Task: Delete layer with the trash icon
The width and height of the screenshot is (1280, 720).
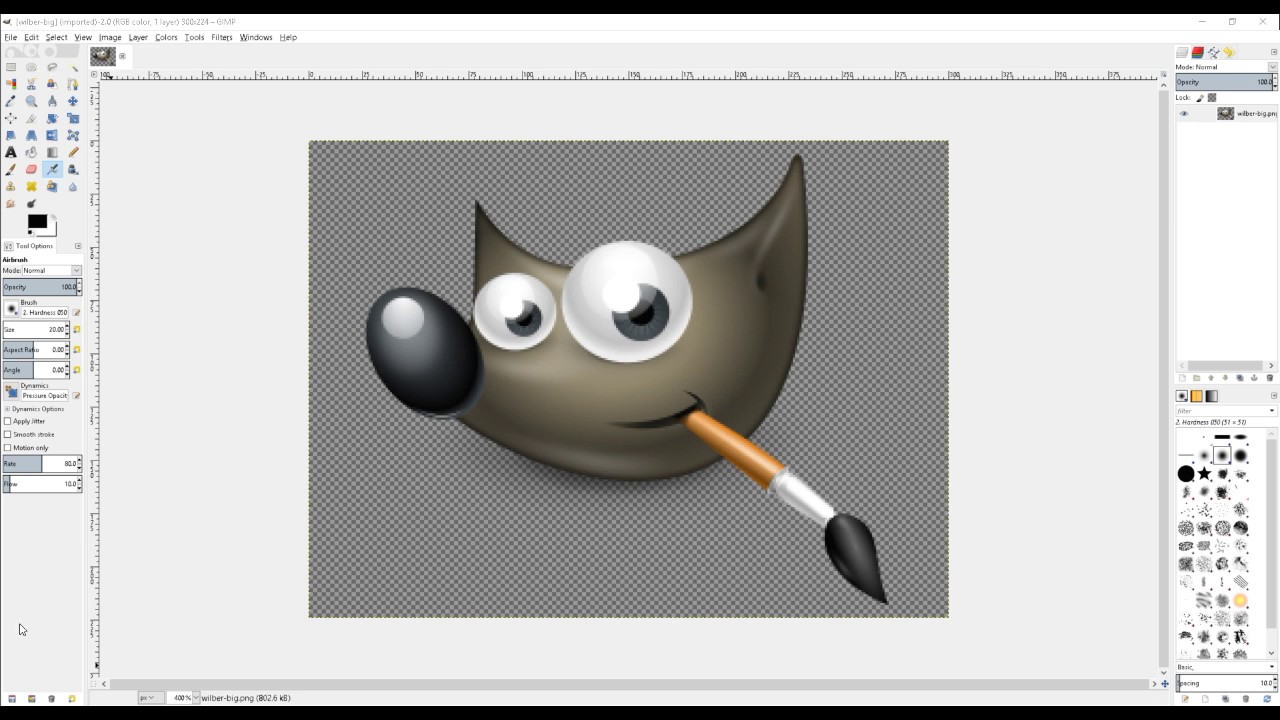Action: pyautogui.click(x=1270, y=378)
